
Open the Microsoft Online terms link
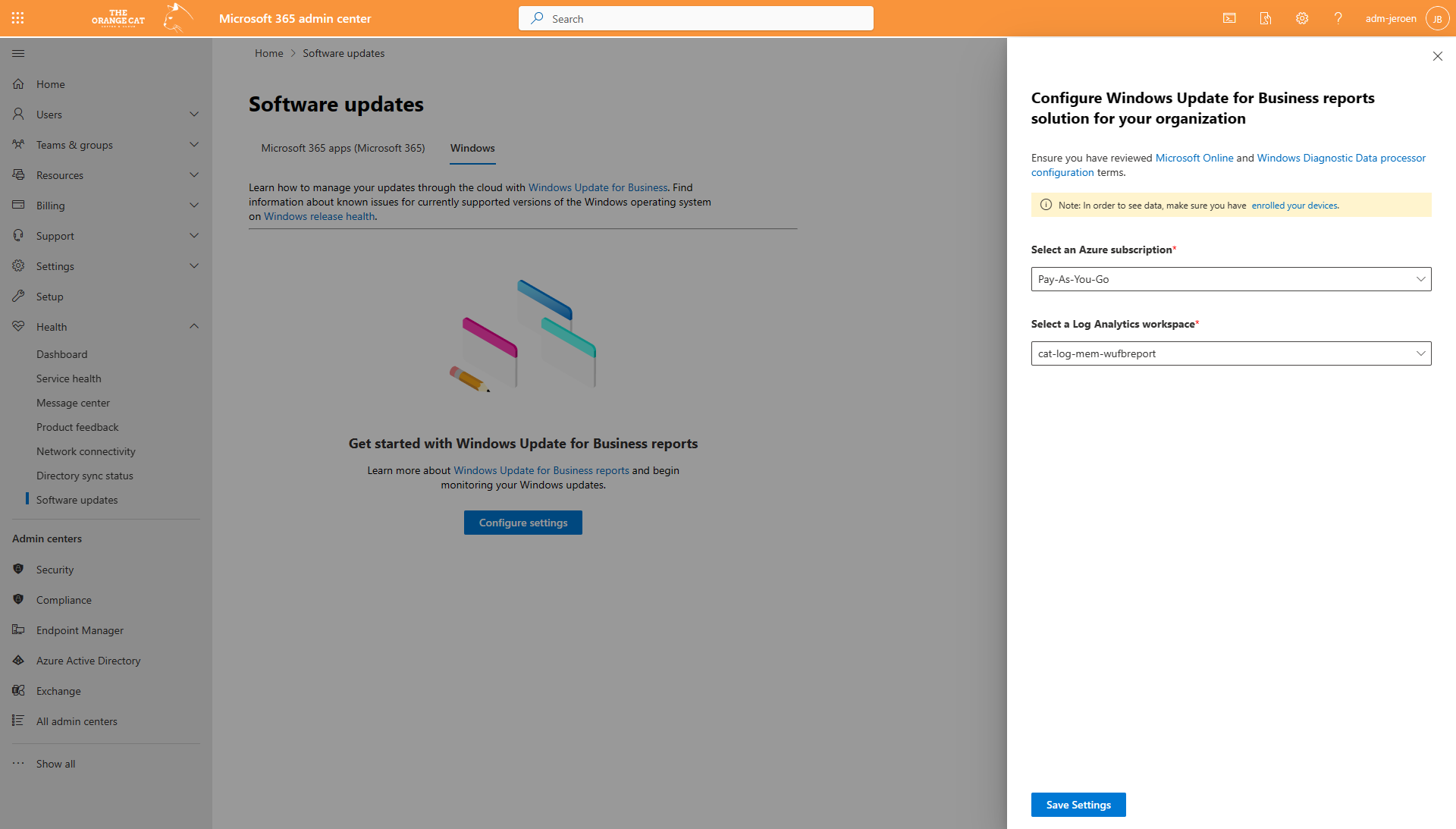point(1194,158)
